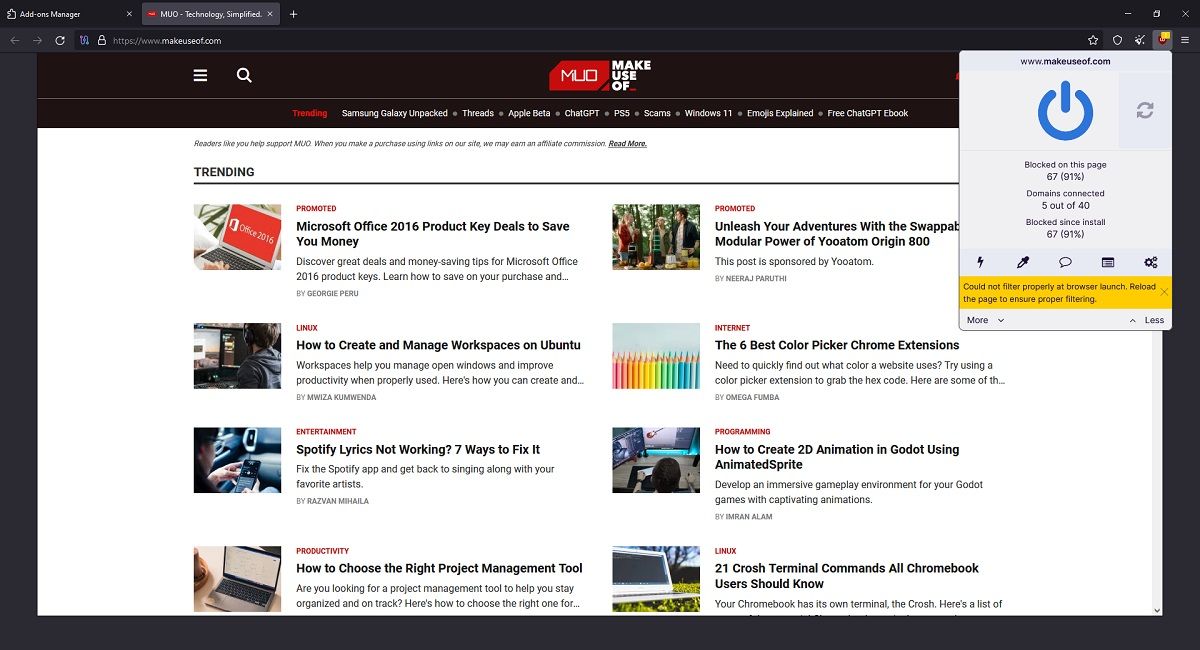Bookmark the page with the star icon
Viewport: 1200px width, 650px height.
1092,40
